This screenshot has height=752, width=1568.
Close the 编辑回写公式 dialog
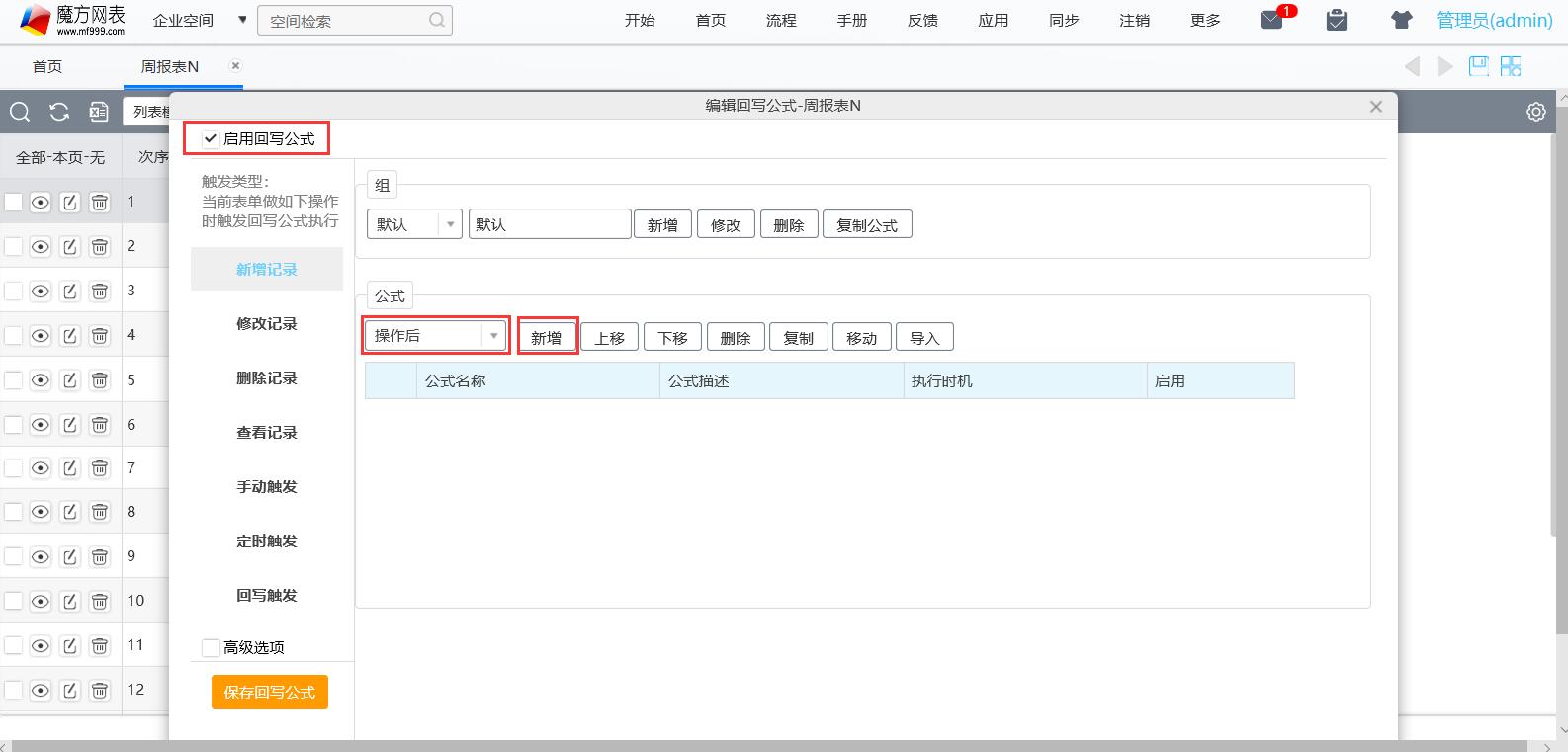[x=1375, y=106]
